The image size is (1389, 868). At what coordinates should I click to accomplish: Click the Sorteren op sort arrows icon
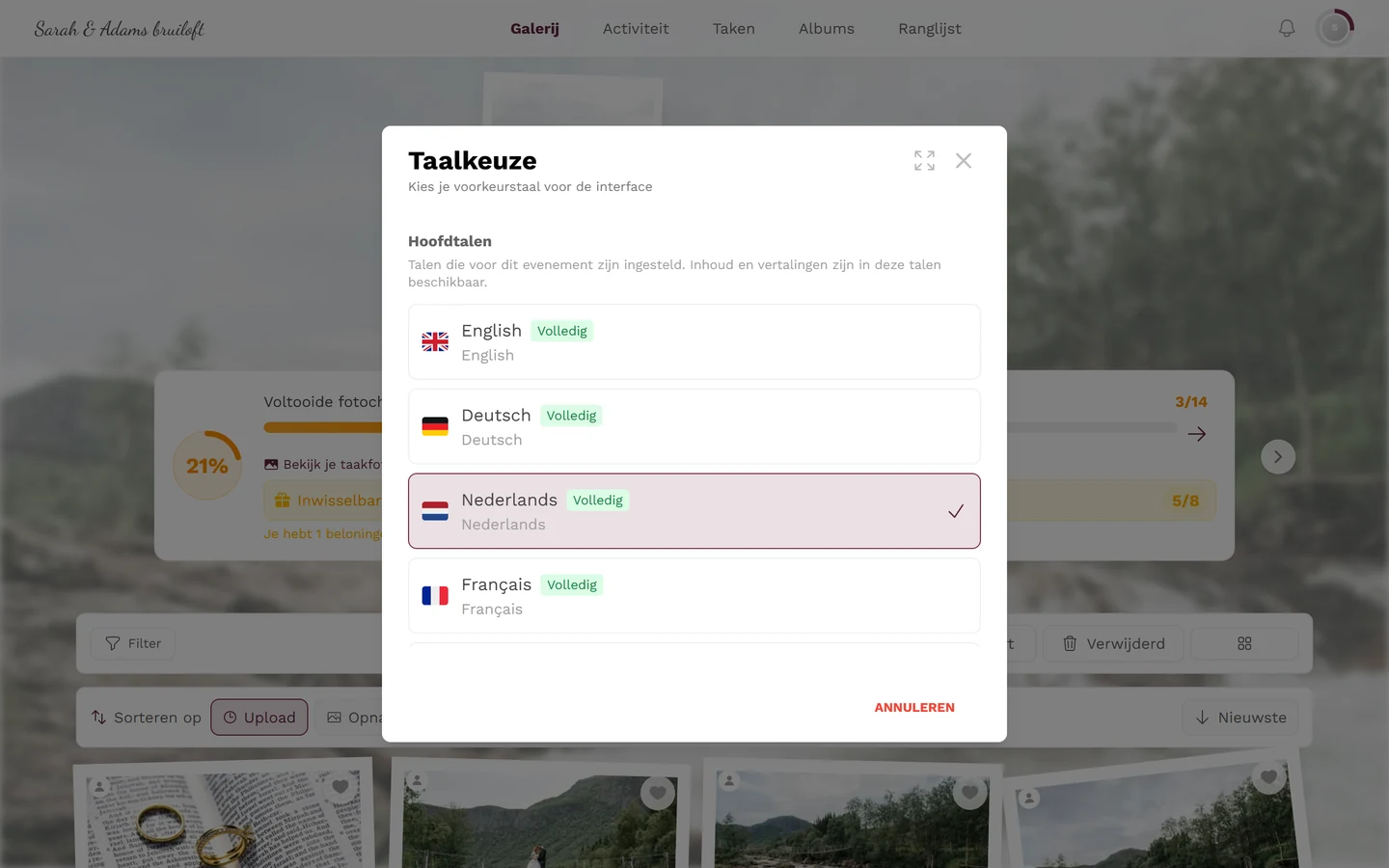(98, 718)
